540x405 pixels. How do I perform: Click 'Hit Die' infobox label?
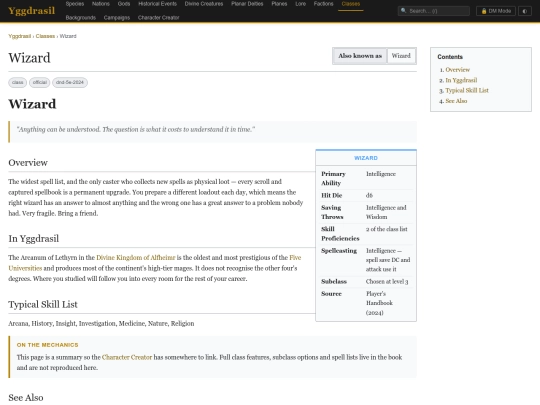[x=331, y=195]
